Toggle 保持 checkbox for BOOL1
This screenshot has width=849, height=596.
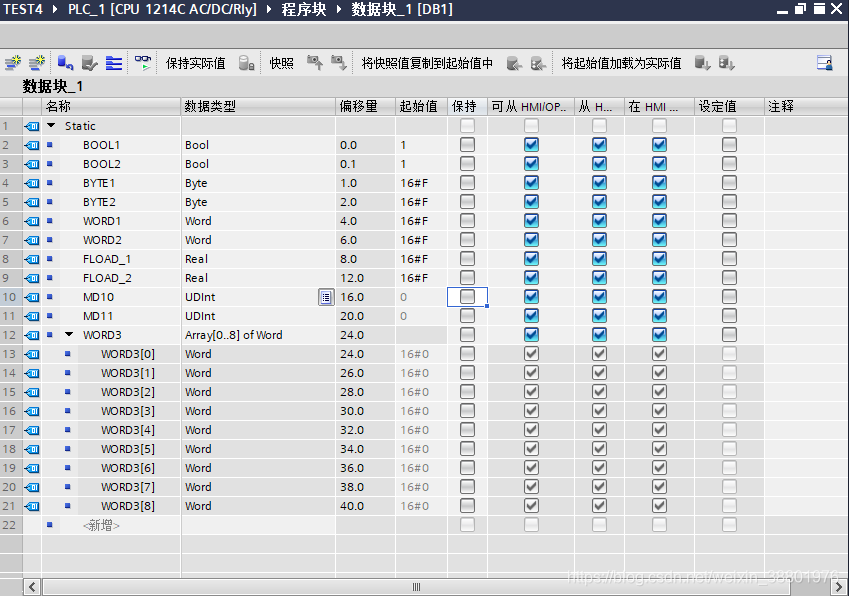coord(467,145)
